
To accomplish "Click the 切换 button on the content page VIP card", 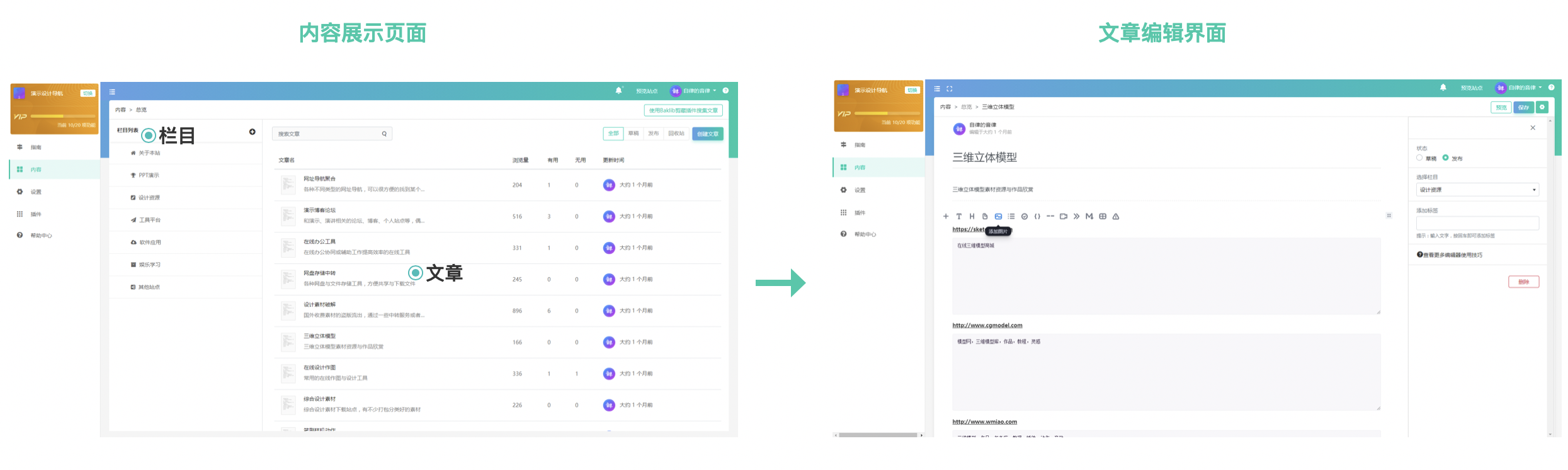I will point(88,93).
